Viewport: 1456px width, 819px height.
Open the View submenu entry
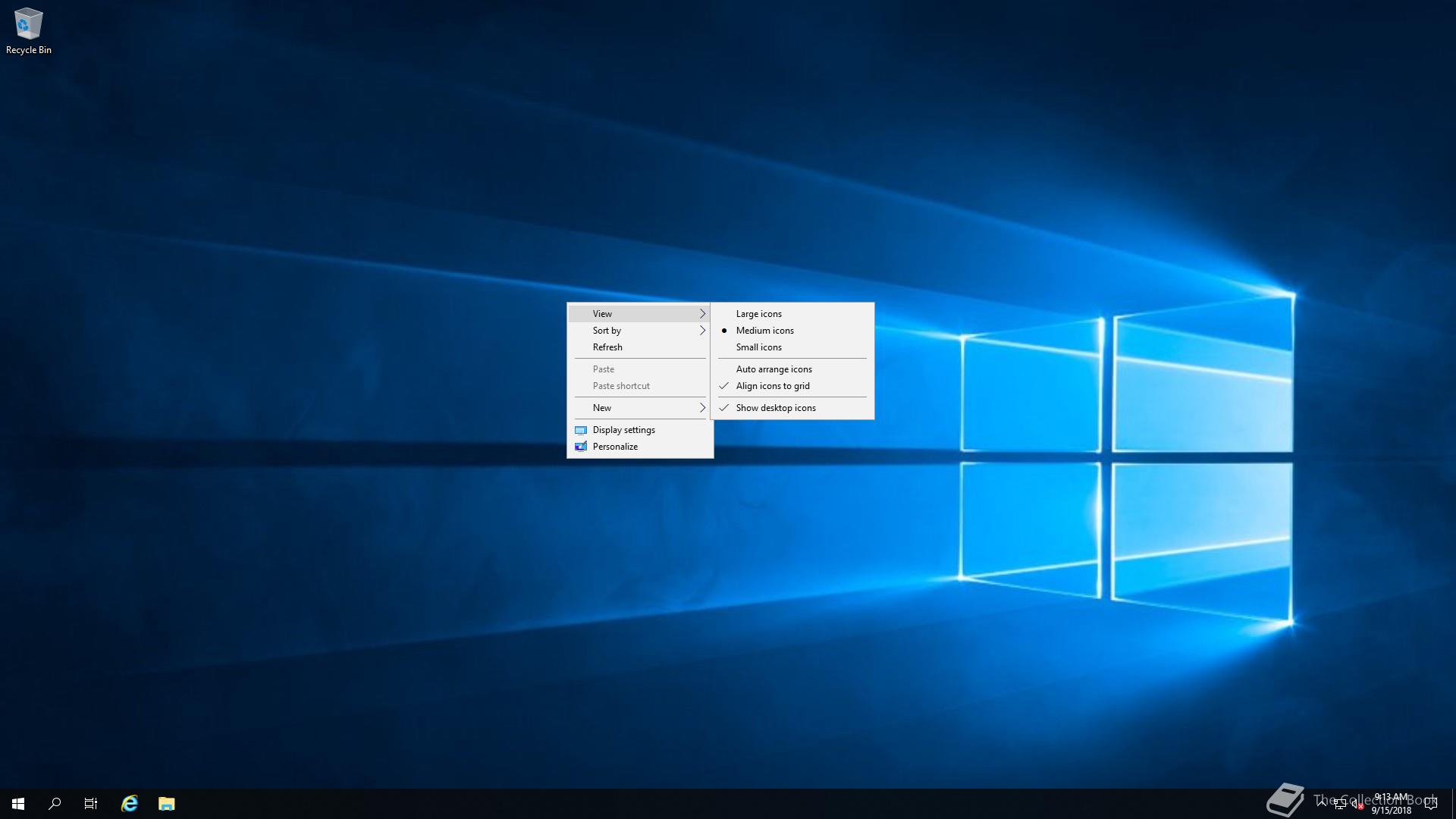click(x=639, y=314)
